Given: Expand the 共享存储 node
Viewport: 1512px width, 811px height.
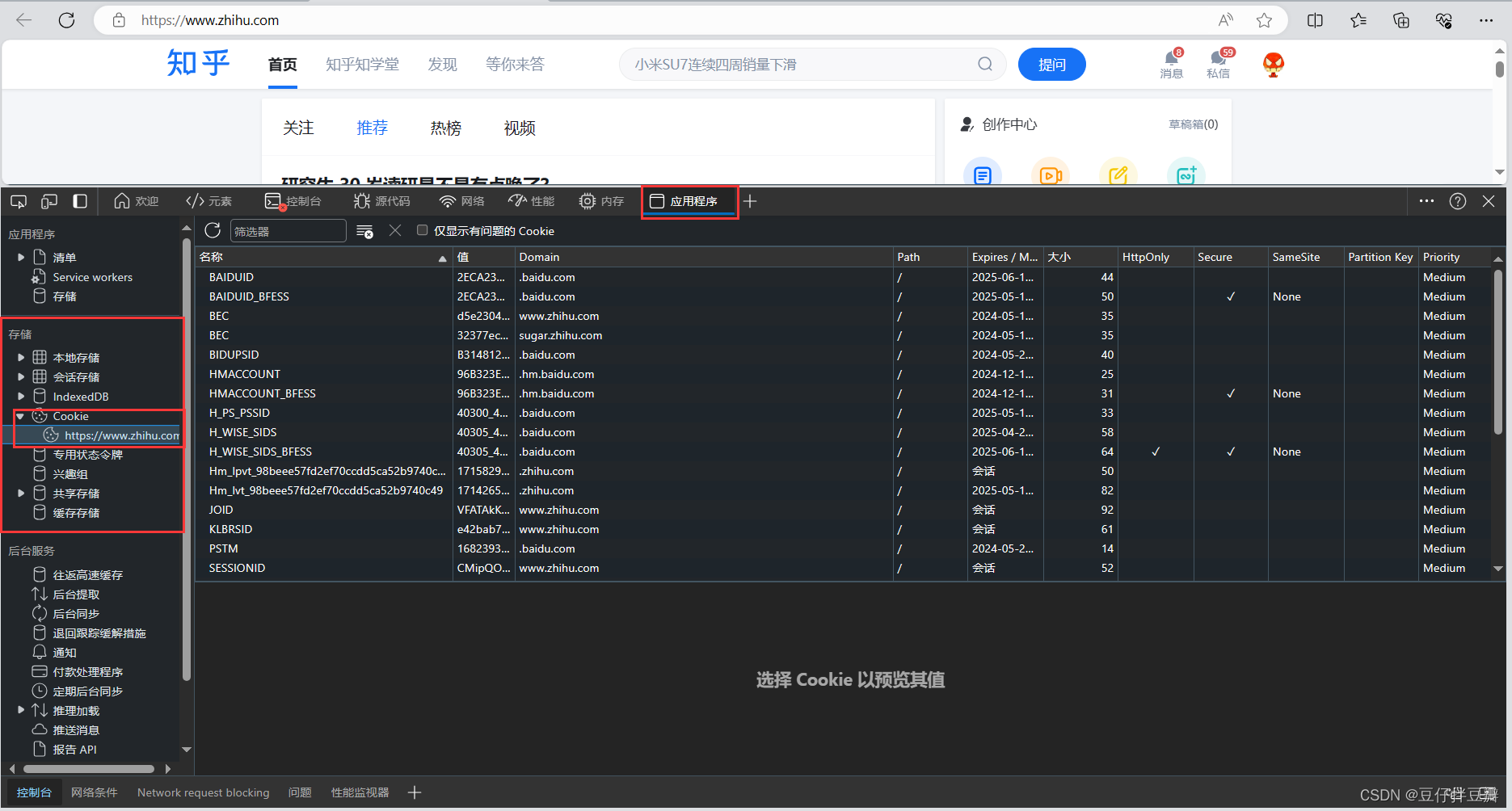Looking at the screenshot, I should pos(21,493).
